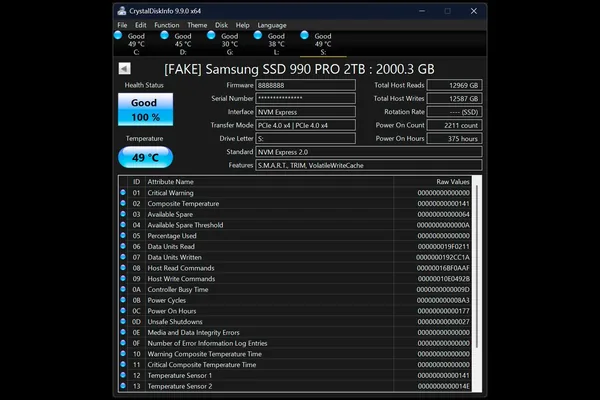Click the Interface field NVM Express
Screen dimensions: 600x400
click(x=305, y=112)
